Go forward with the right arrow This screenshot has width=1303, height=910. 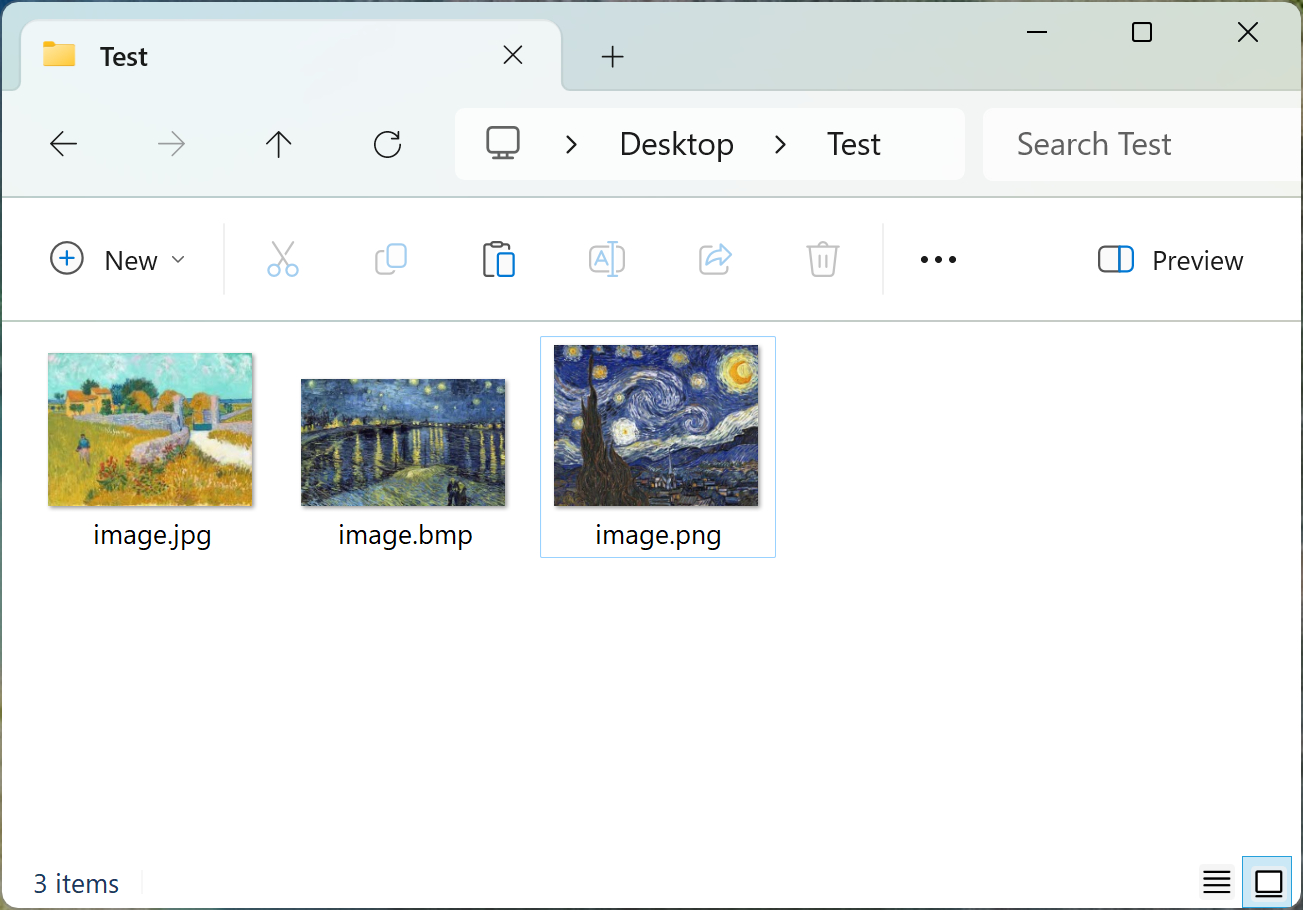tap(172, 145)
